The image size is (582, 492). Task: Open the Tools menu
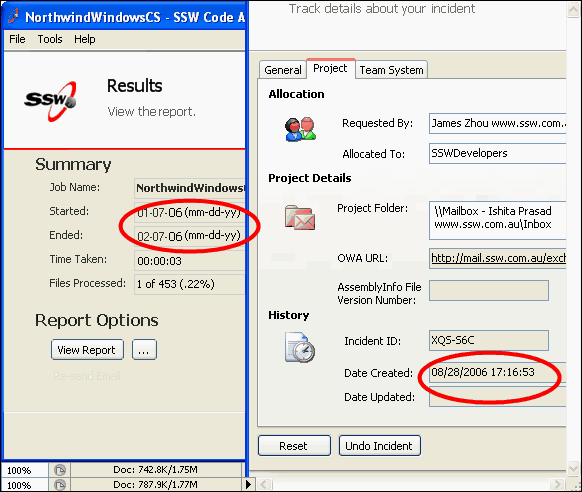click(50, 39)
